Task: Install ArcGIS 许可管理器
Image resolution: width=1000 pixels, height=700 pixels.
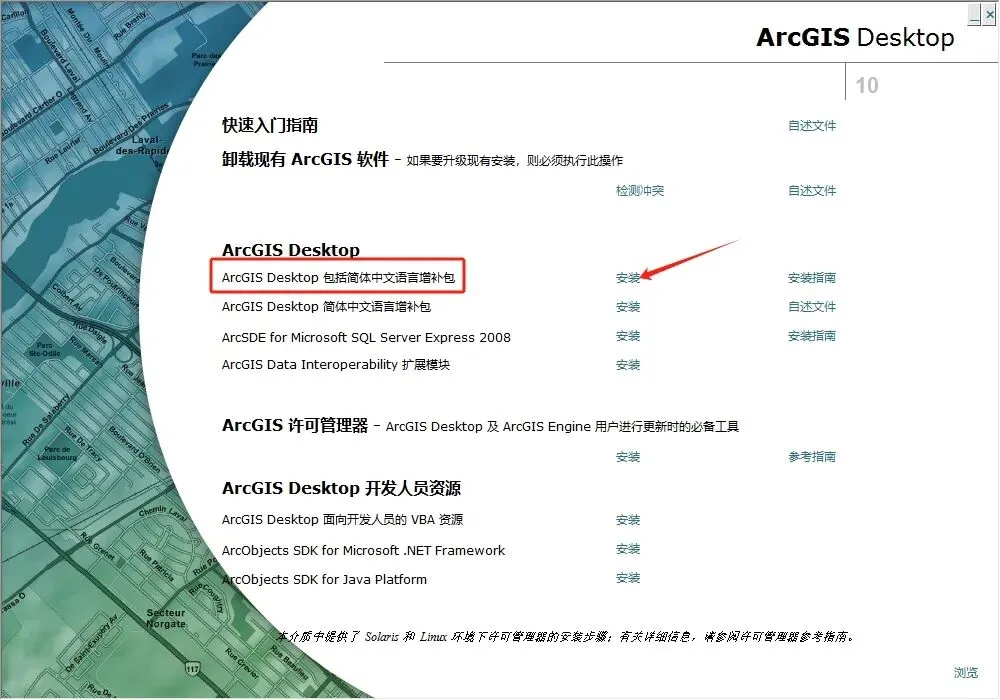Action: (x=628, y=457)
